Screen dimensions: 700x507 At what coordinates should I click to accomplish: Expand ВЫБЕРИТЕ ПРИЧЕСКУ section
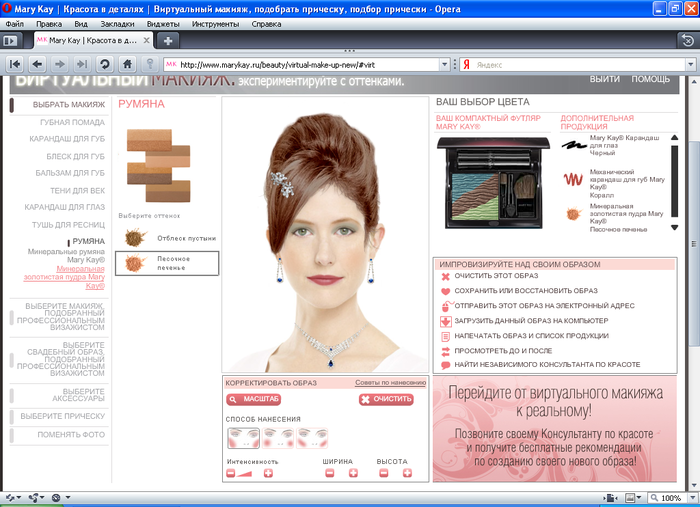59,416
